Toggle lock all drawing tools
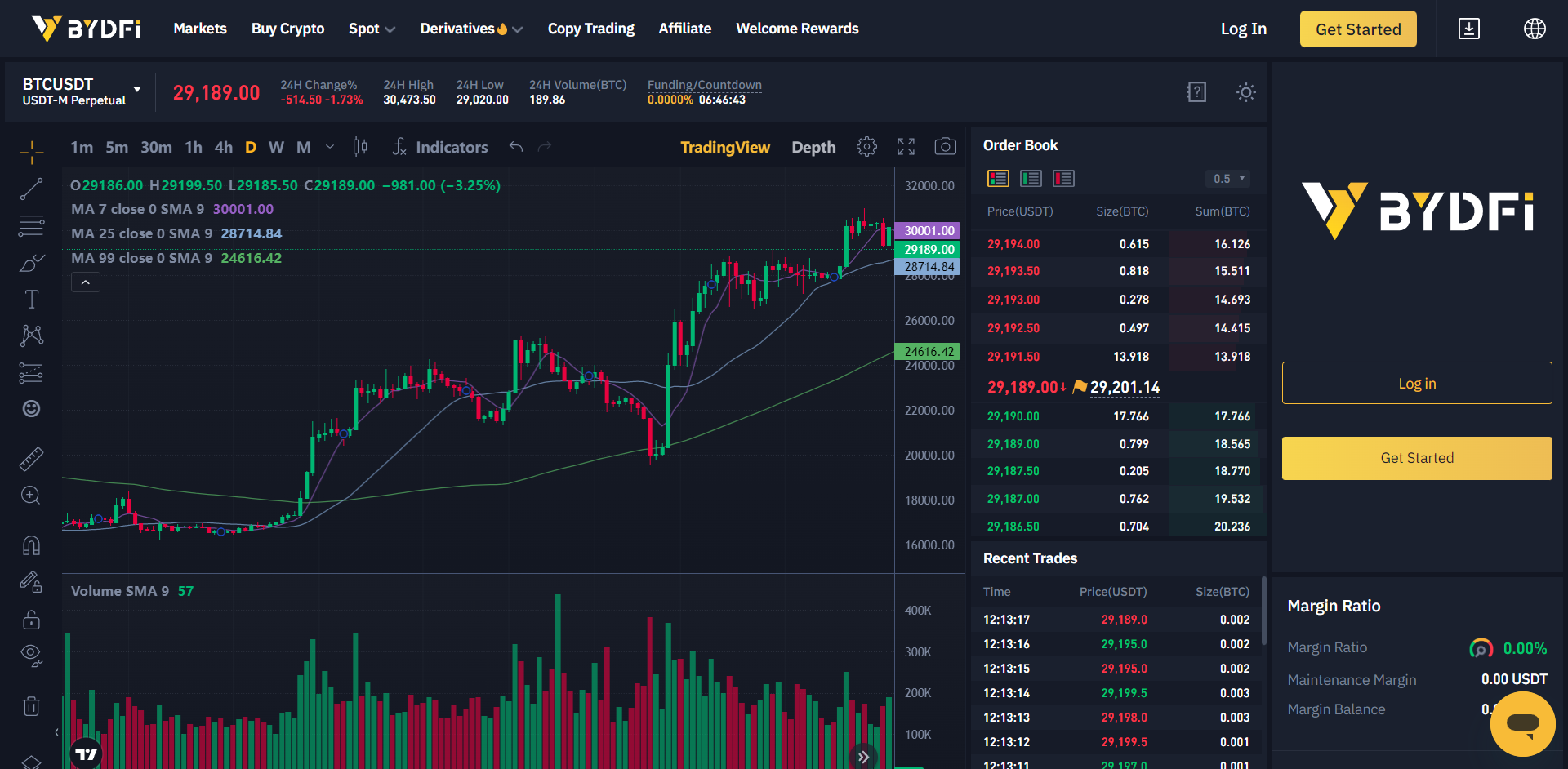The width and height of the screenshot is (1568, 769). pyautogui.click(x=32, y=620)
